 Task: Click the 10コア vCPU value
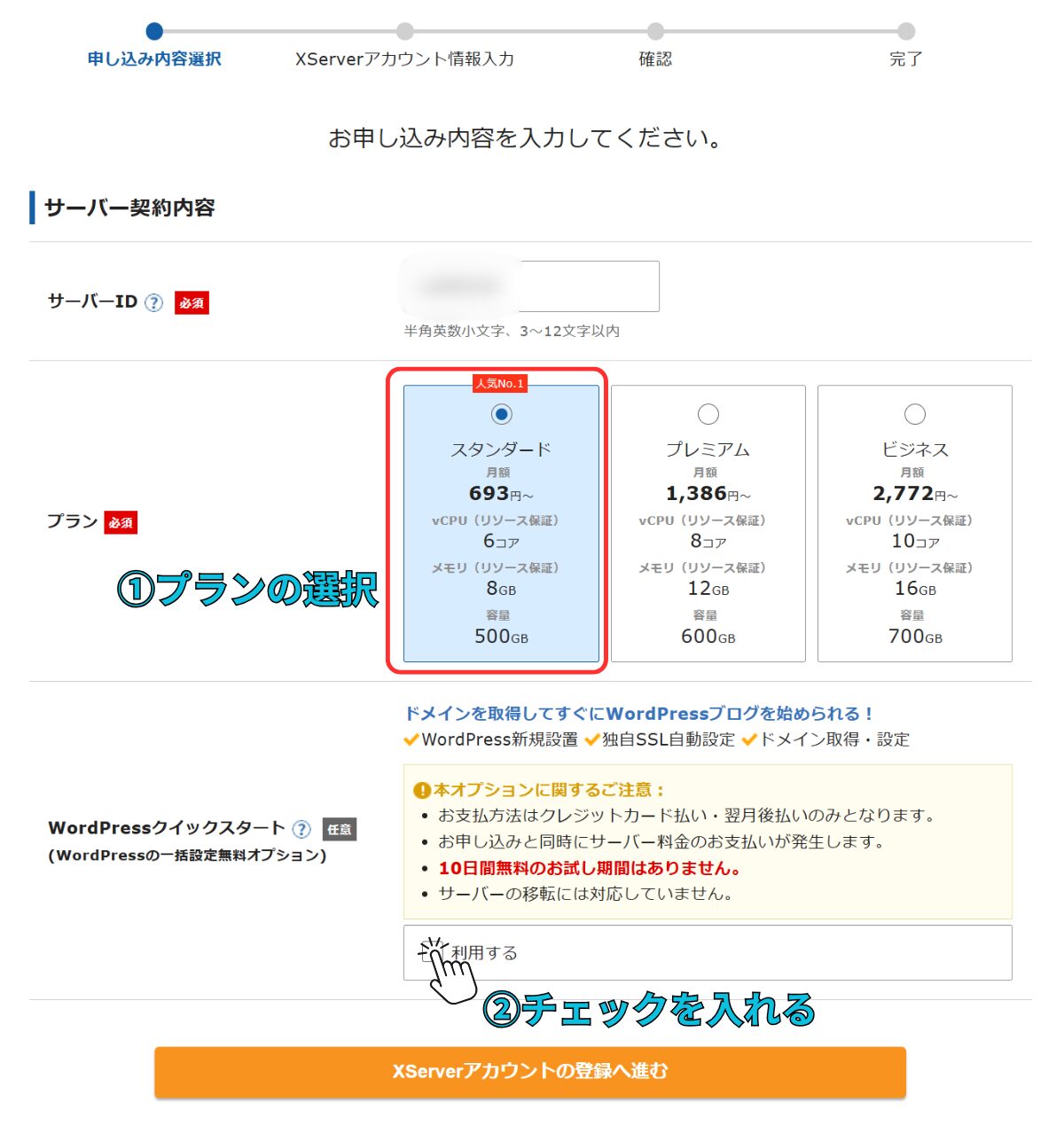click(915, 541)
